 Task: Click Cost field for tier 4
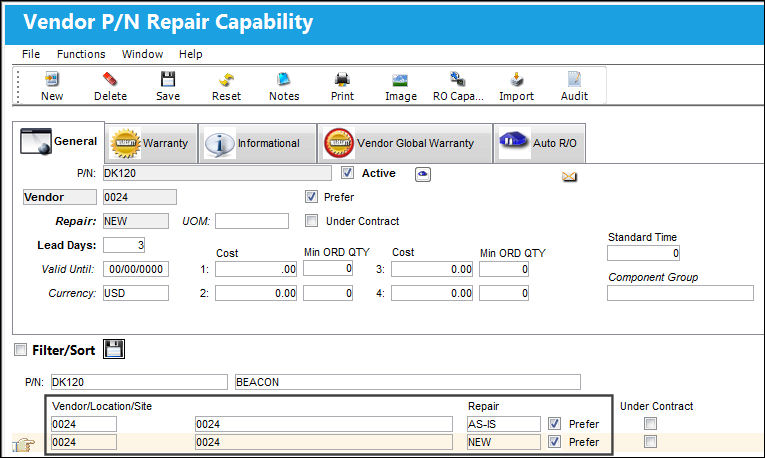pyautogui.click(x=432, y=293)
